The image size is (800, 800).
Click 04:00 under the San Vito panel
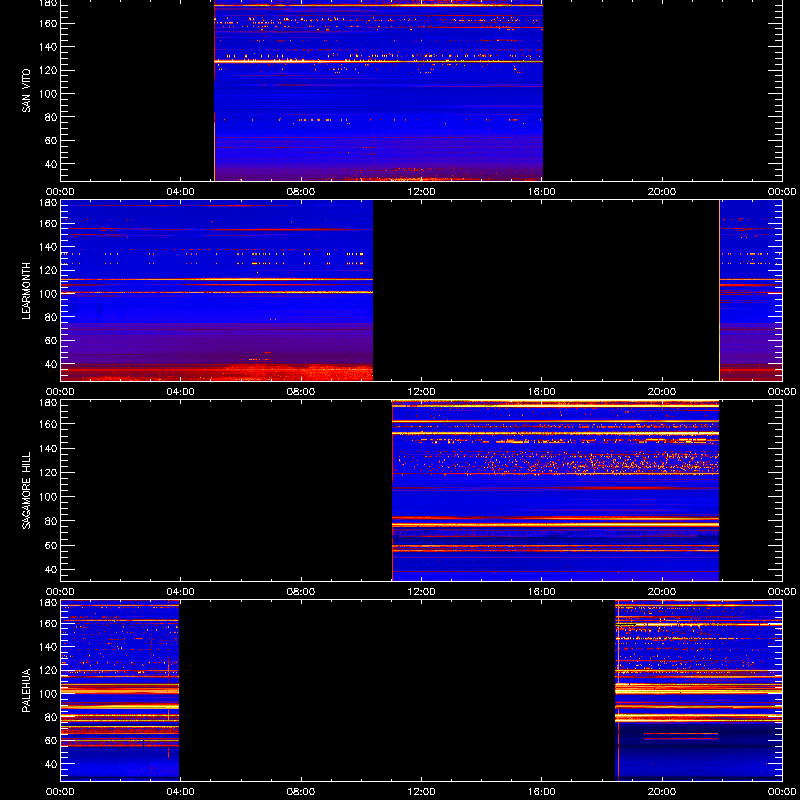[x=181, y=192]
